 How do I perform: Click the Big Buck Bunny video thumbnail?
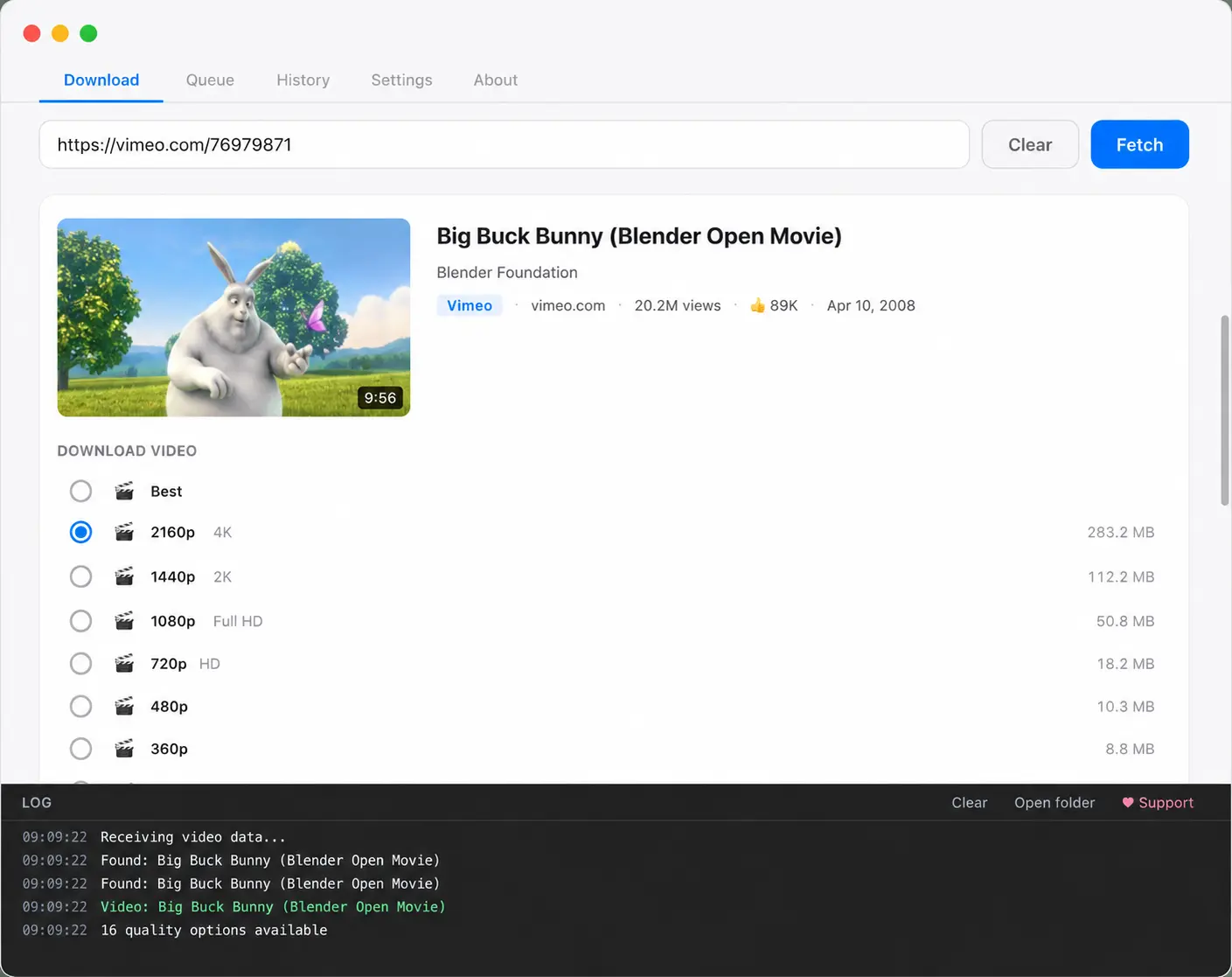click(233, 318)
